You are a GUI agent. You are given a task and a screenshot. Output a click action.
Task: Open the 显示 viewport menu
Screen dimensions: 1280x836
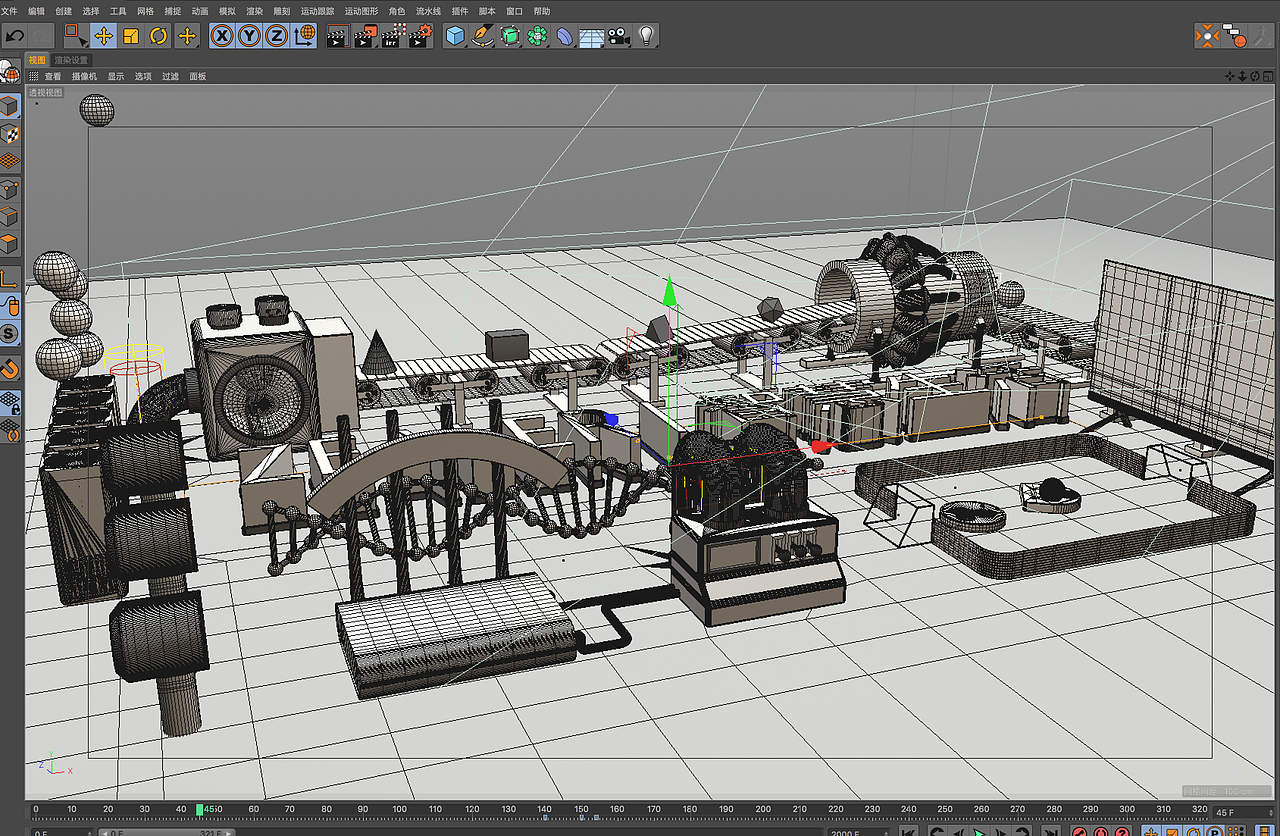point(116,76)
